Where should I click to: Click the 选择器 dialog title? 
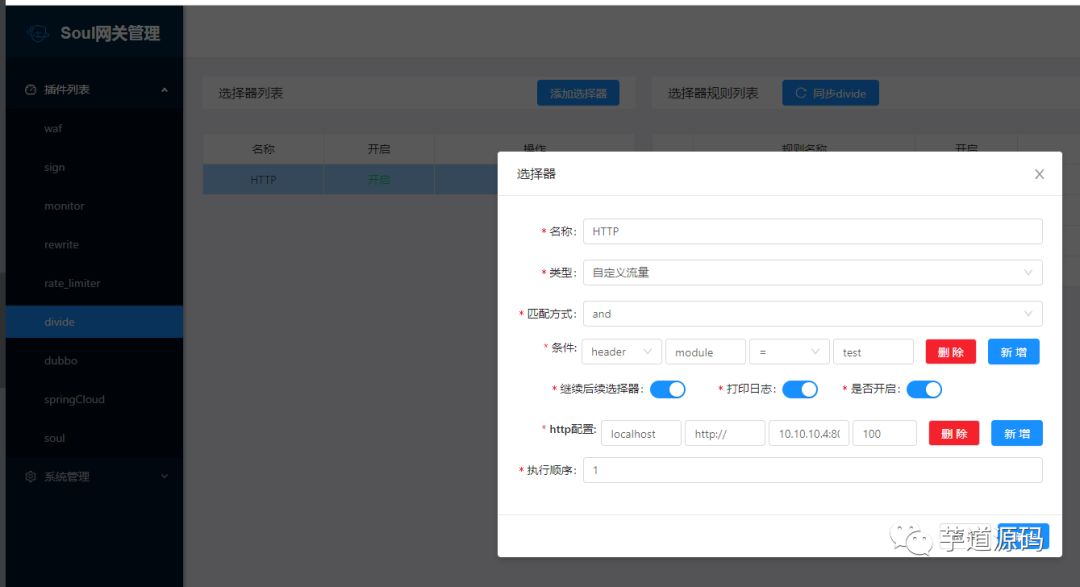pos(536,174)
